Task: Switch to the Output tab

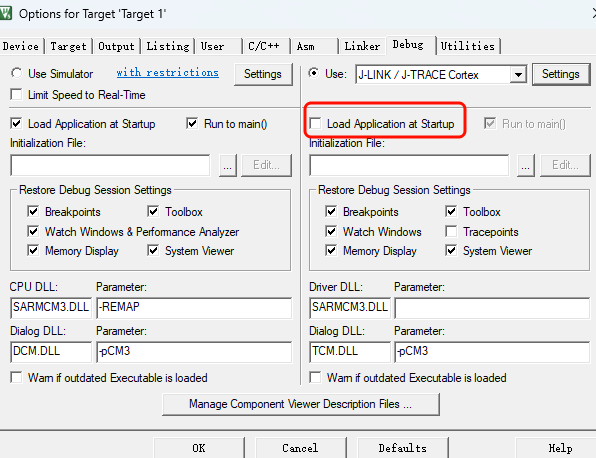Action: point(116,46)
